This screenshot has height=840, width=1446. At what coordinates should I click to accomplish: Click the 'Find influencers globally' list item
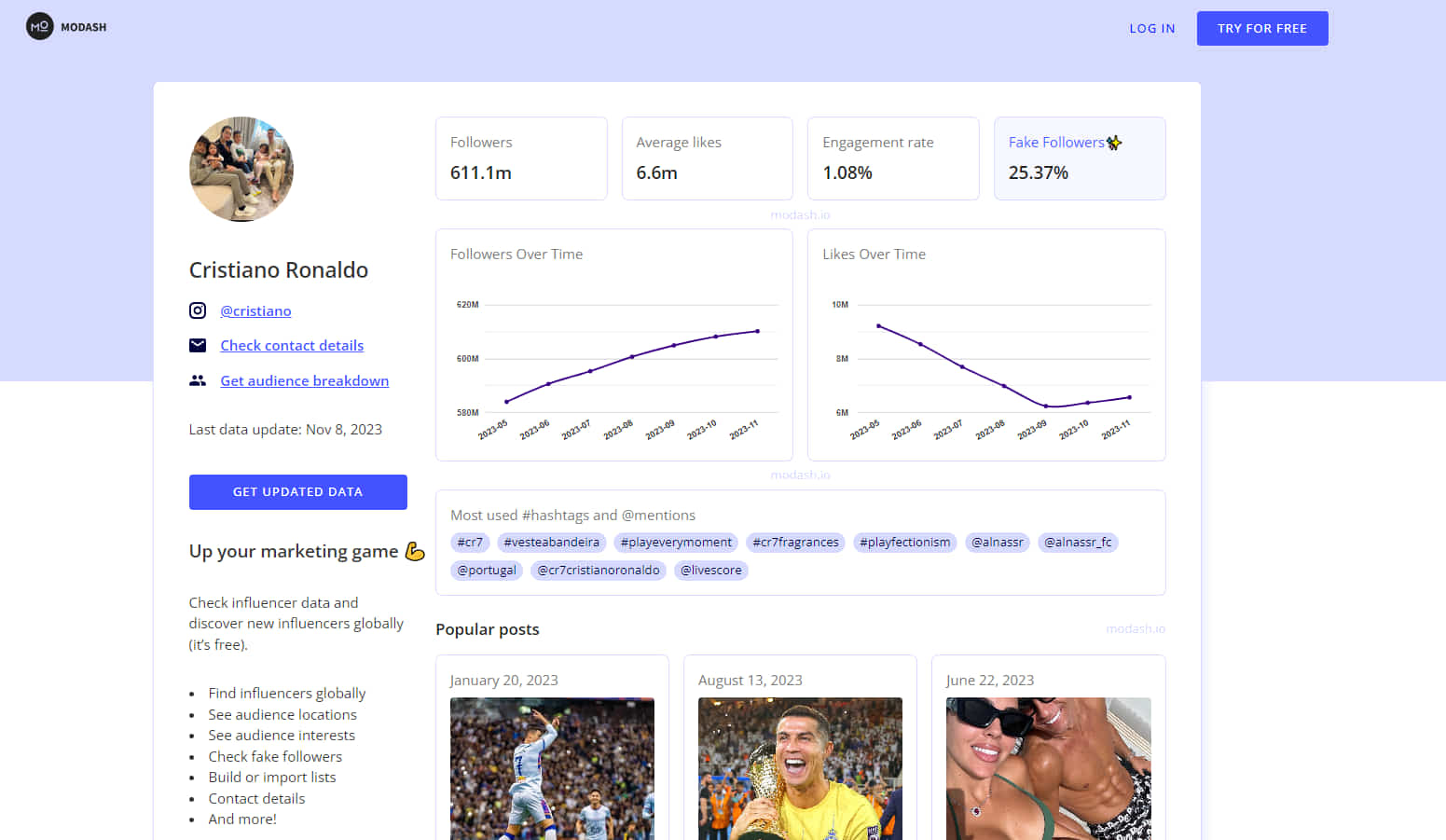(x=287, y=694)
